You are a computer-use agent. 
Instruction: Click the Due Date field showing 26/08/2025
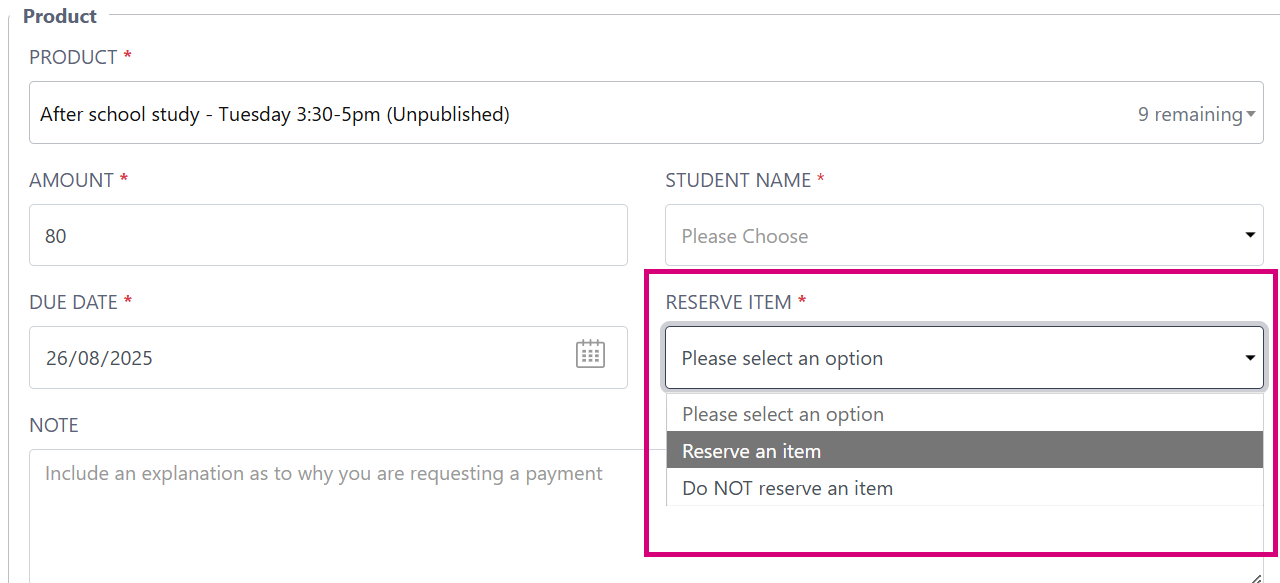(x=300, y=358)
